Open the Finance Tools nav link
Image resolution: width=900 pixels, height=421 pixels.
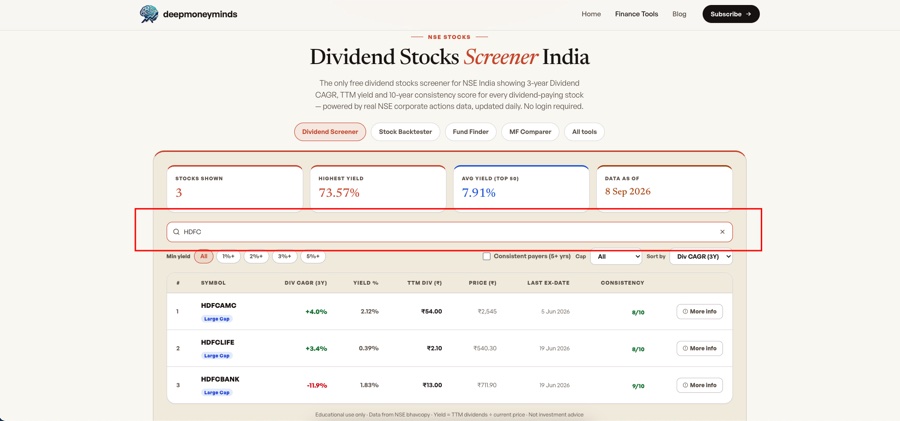[637, 14]
